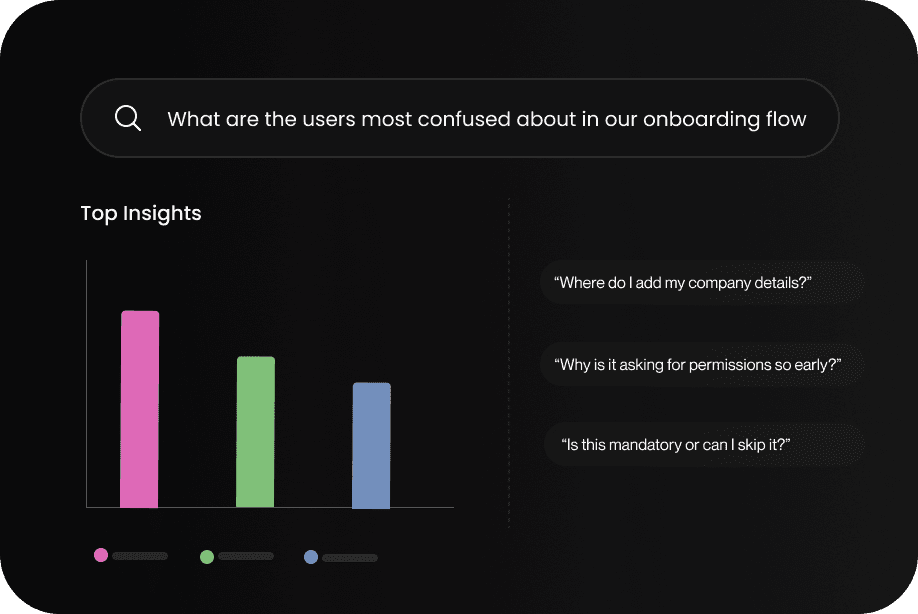Expand the first insight legend label
Viewport: 918px width, 614px height.
click(140, 556)
